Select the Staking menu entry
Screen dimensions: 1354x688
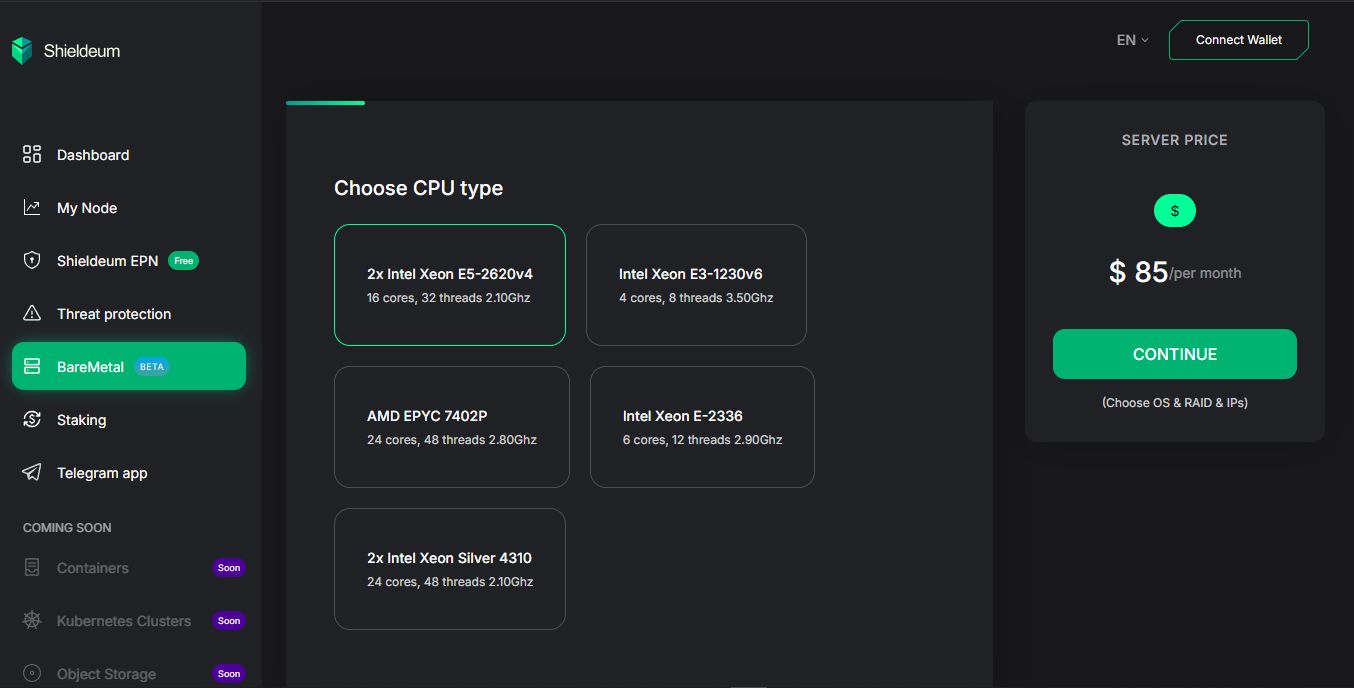(x=129, y=420)
